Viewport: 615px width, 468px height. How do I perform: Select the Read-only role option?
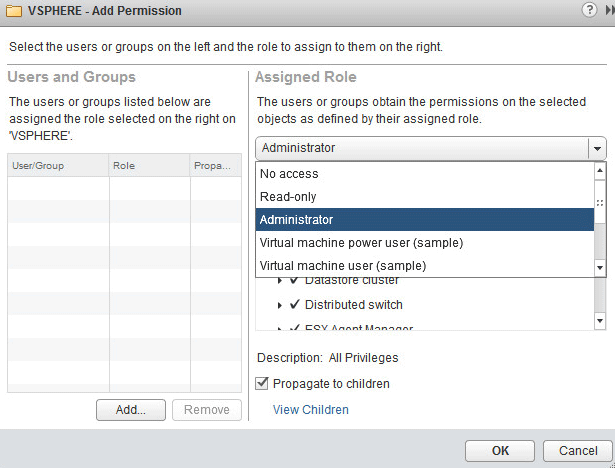coord(425,197)
